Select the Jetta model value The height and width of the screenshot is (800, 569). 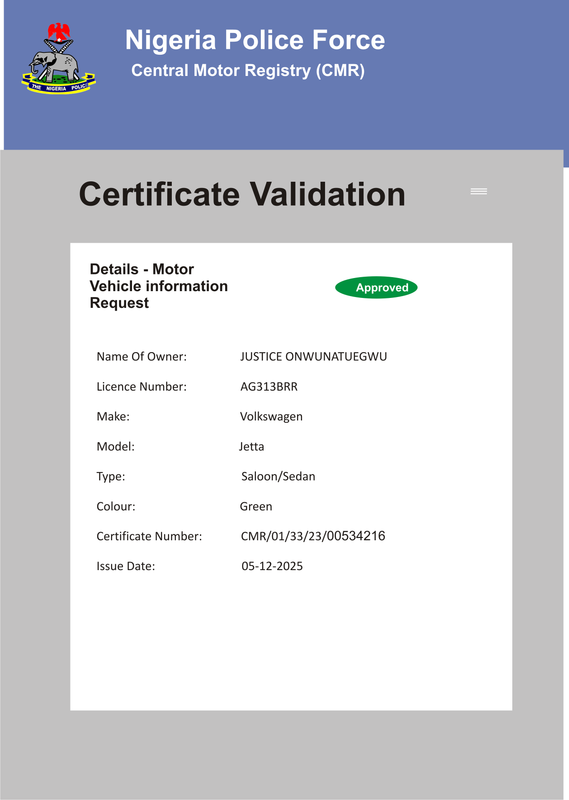point(252,446)
